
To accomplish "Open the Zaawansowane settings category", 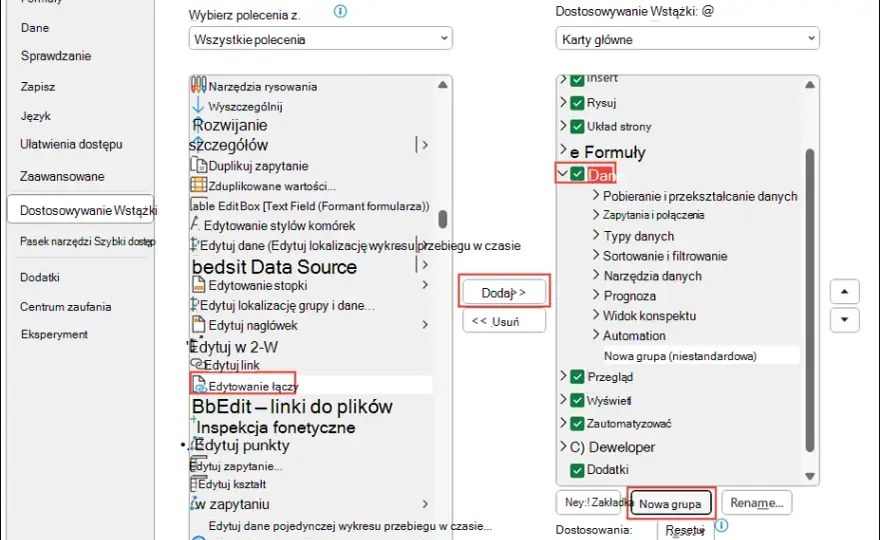I will click(x=62, y=176).
